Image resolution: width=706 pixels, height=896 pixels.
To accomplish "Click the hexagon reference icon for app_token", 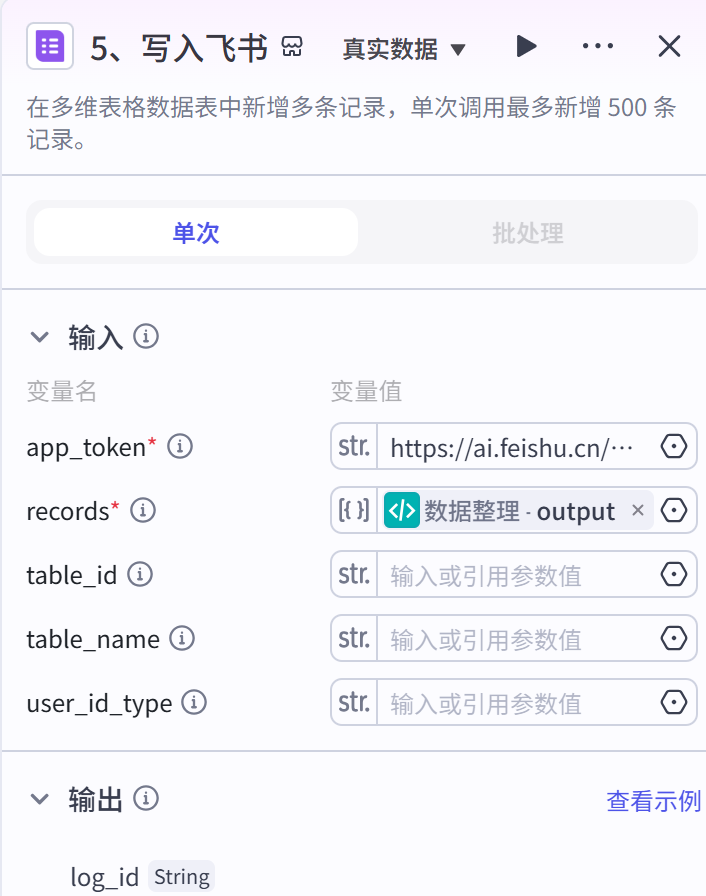I will pos(674,446).
